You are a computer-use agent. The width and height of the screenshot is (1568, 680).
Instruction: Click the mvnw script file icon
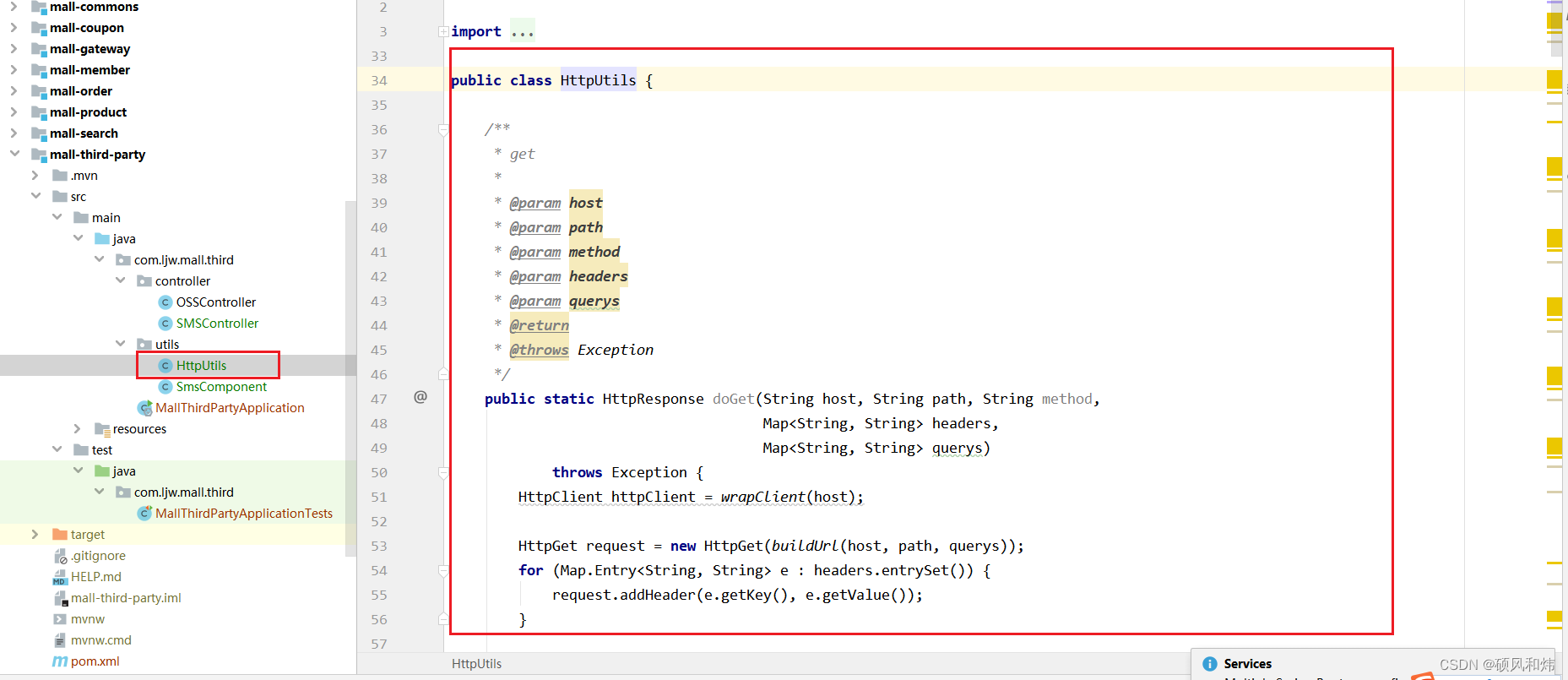click(x=60, y=619)
